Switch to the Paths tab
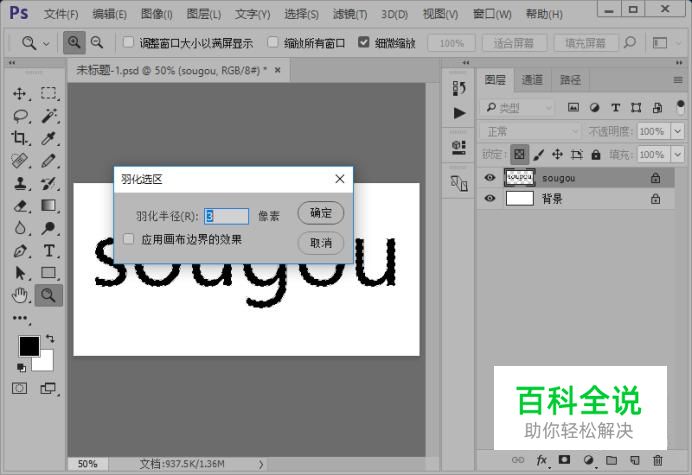692x475 pixels. (x=570, y=80)
